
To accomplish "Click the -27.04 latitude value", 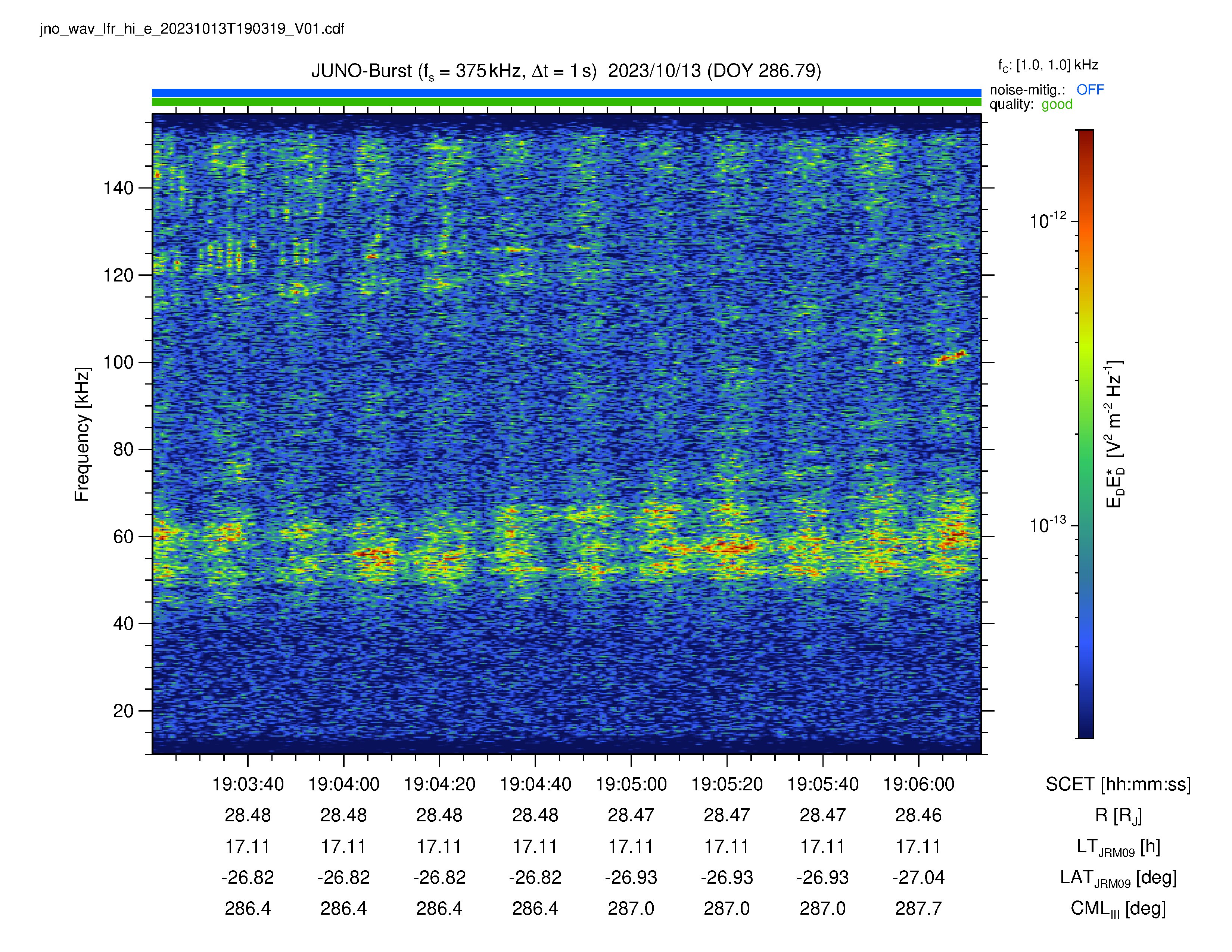I will pyautogui.click(x=918, y=878).
